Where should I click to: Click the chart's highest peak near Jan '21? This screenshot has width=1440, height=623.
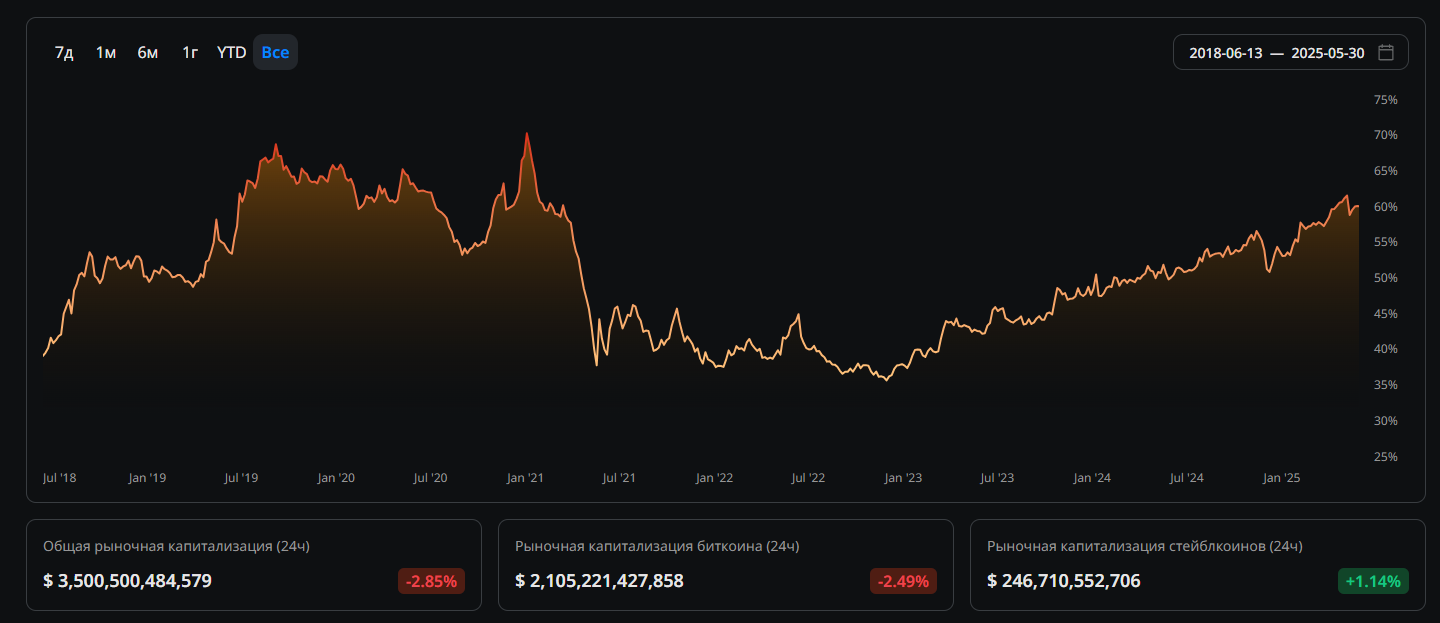click(527, 134)
